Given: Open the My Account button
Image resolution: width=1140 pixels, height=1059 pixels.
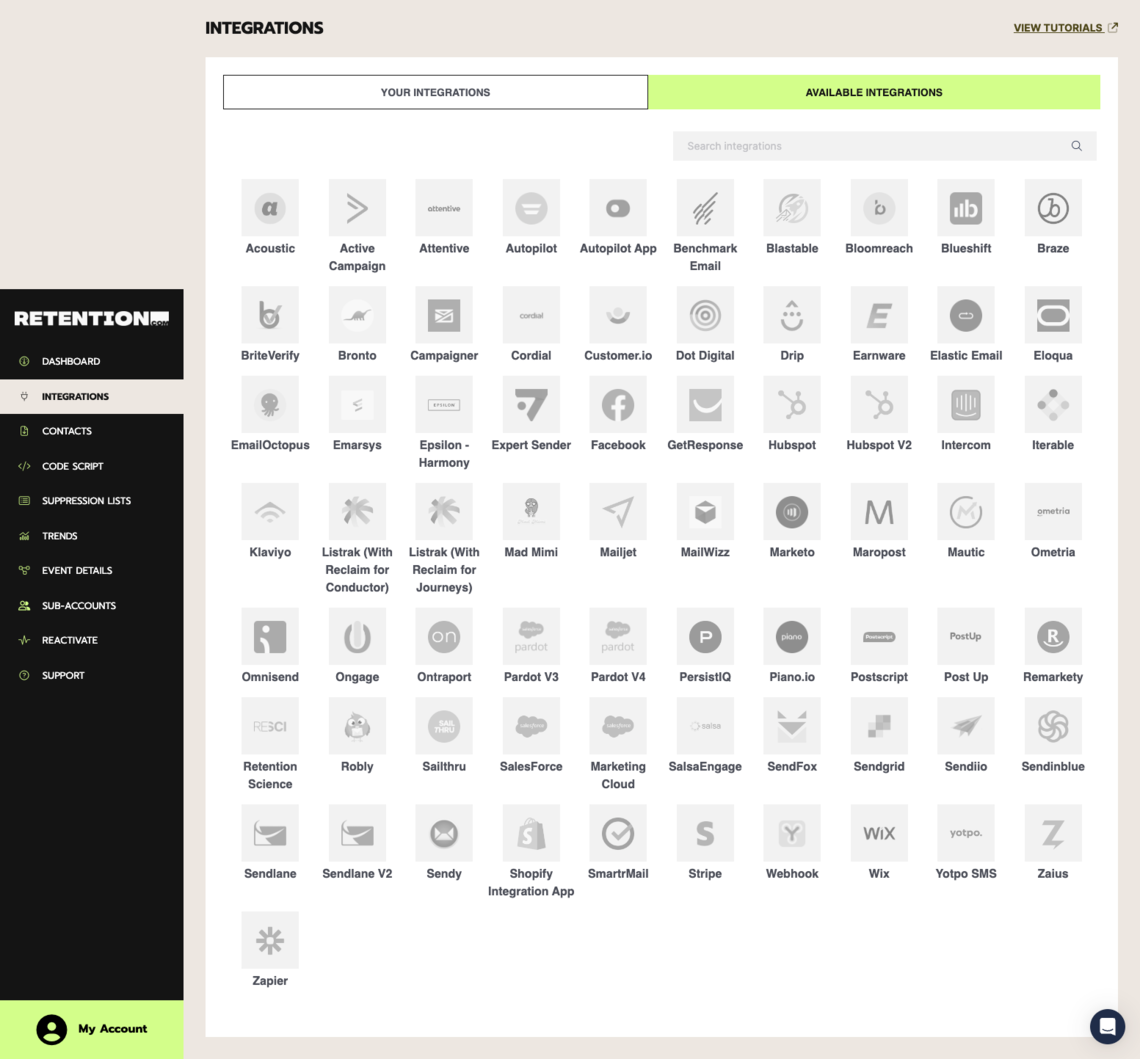Looking at the screenshot, I should point(92,1029).
